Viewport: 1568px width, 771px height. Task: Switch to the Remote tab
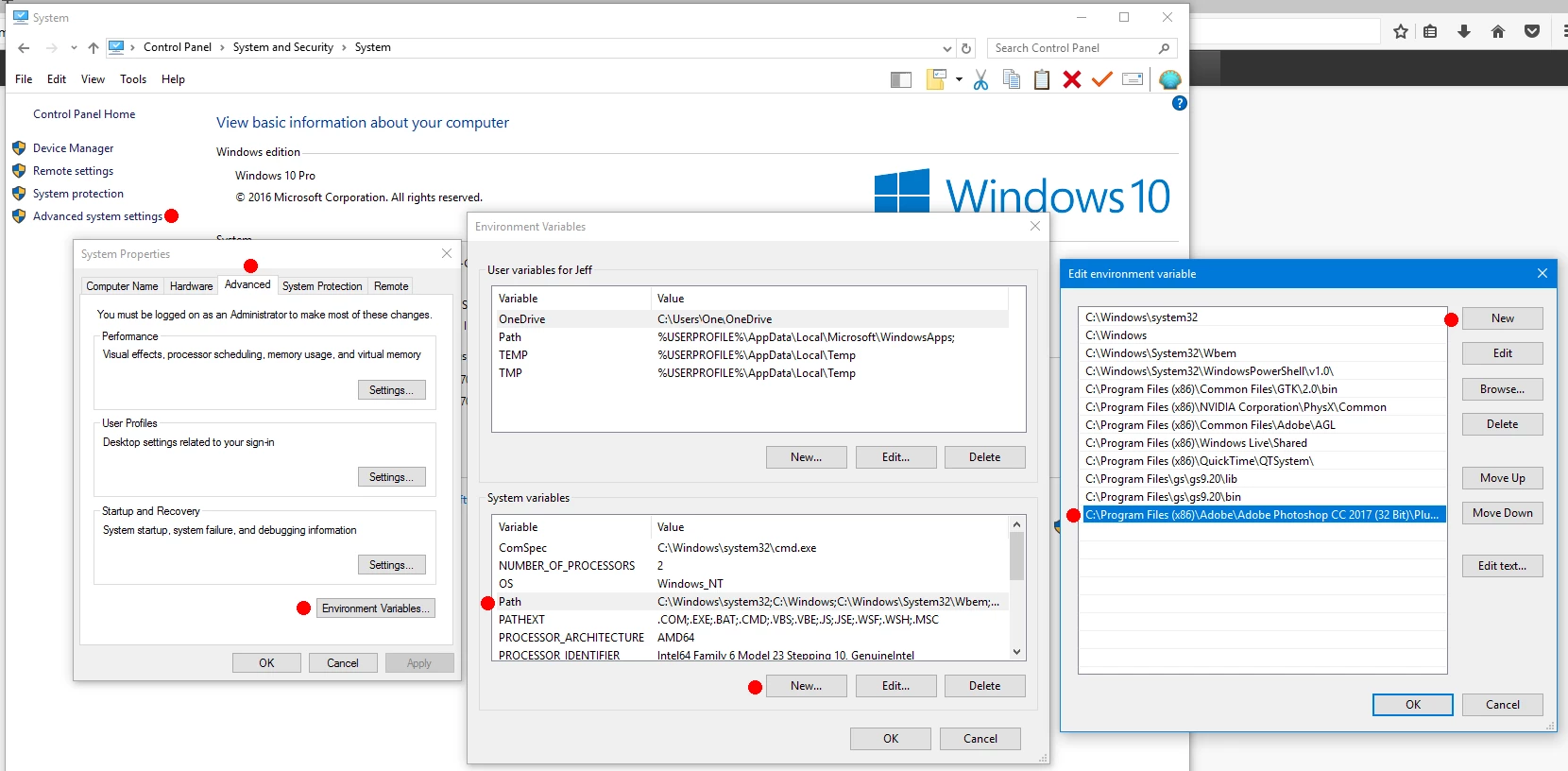pyautogui.click(x=391, y=286)
